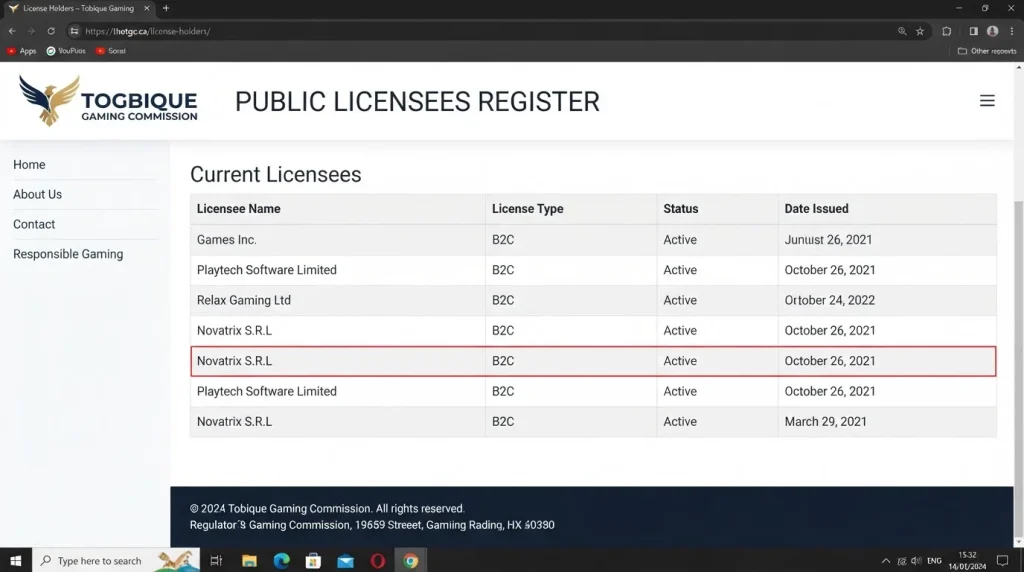Reload the License Holders page

(x=51, y=31)
